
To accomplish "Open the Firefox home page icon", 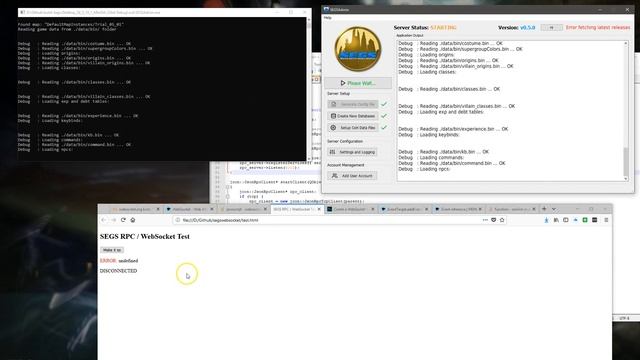I will [x=133, y=220].
